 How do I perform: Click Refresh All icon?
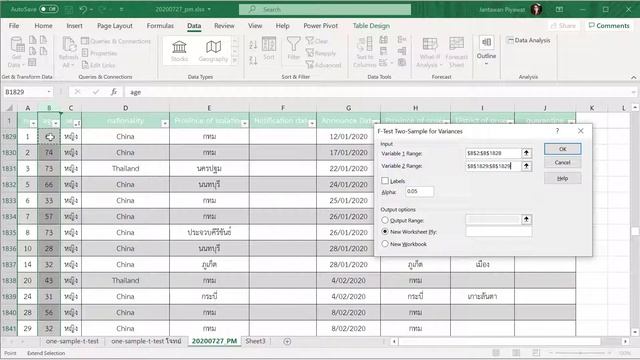click(68, 52)
